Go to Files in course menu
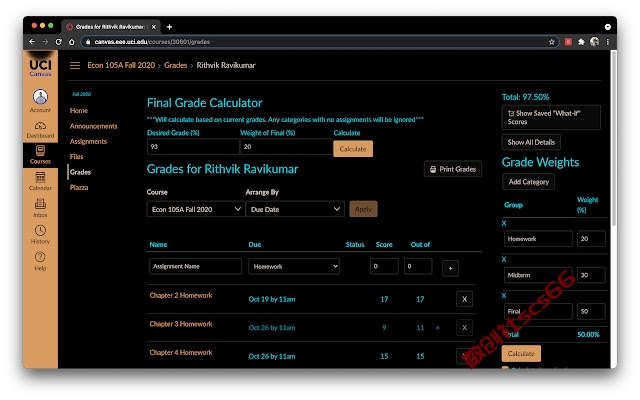Viewport: 640px width, 400px height. [x=76, y=157]
